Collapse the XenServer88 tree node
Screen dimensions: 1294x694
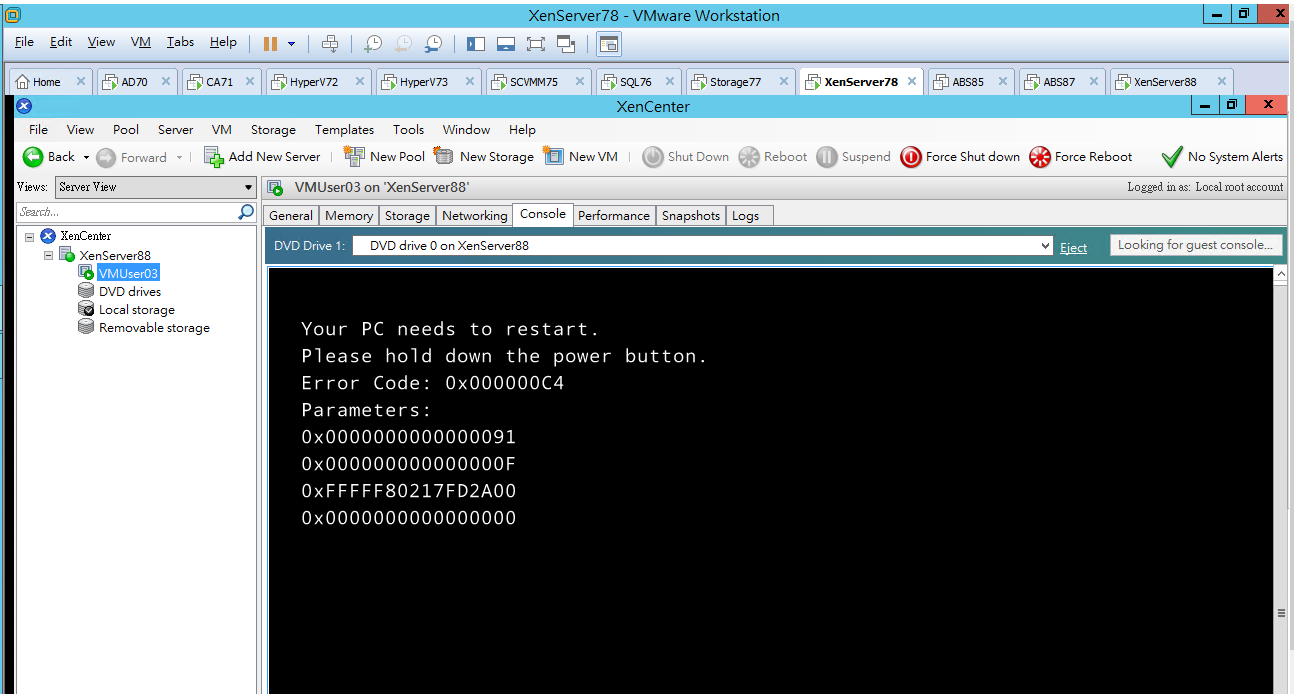tap(48, 256)
